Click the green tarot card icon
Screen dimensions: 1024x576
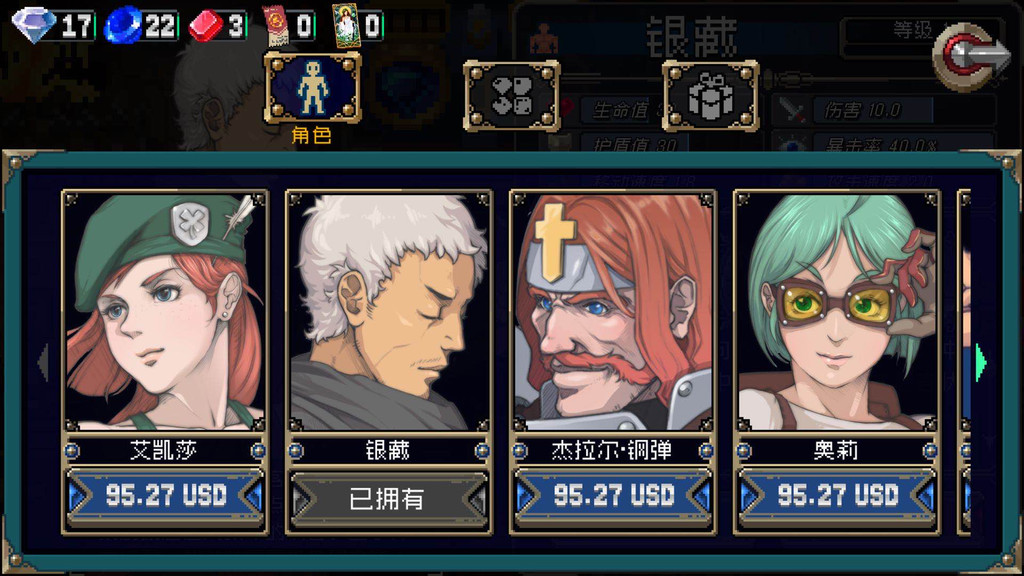(x=346, y=25)
